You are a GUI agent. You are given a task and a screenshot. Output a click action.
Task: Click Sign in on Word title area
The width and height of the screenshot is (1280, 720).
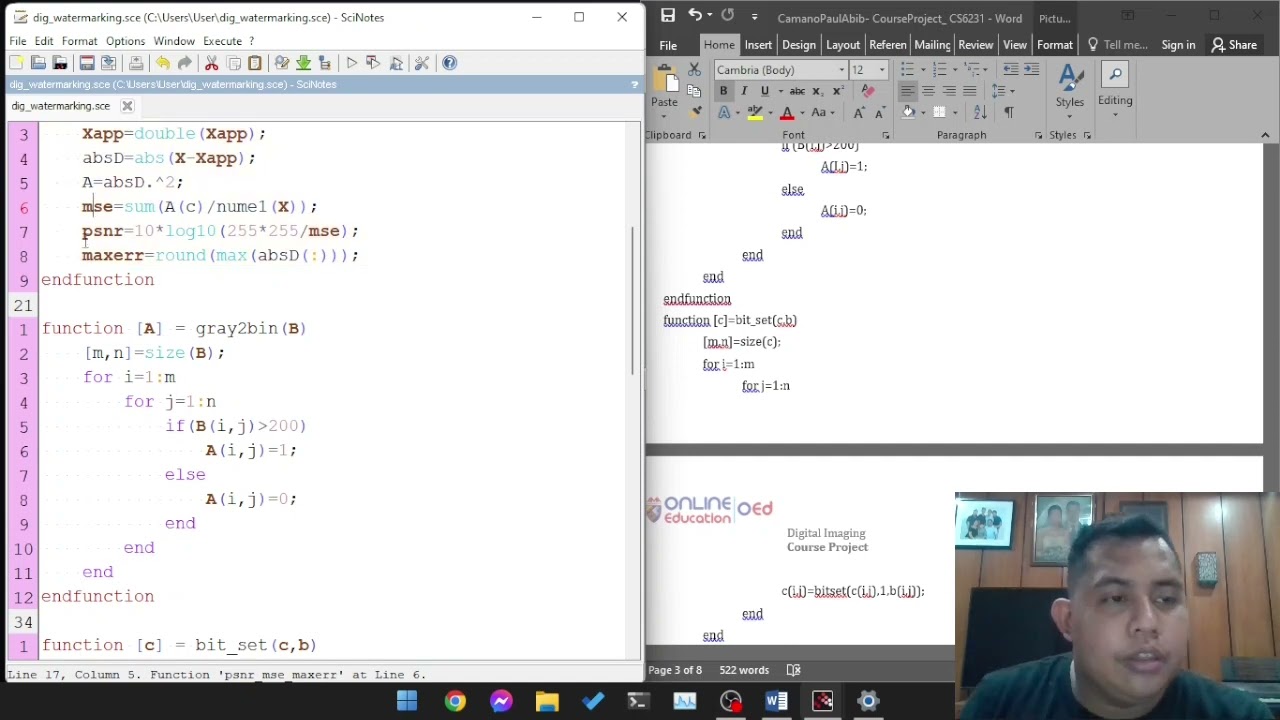[1178, 45]
